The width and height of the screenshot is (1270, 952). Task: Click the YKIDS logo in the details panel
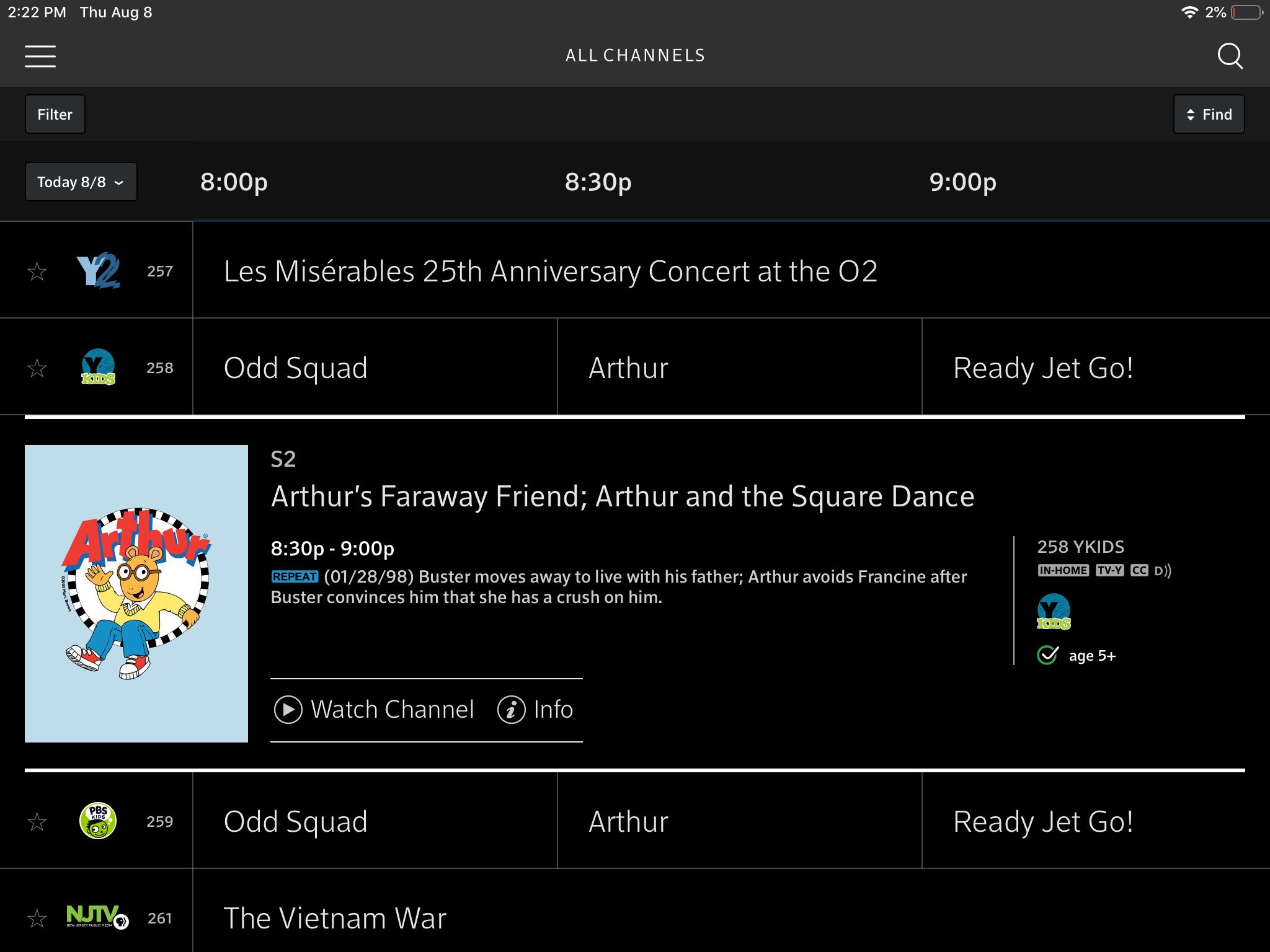(1054, 612)
